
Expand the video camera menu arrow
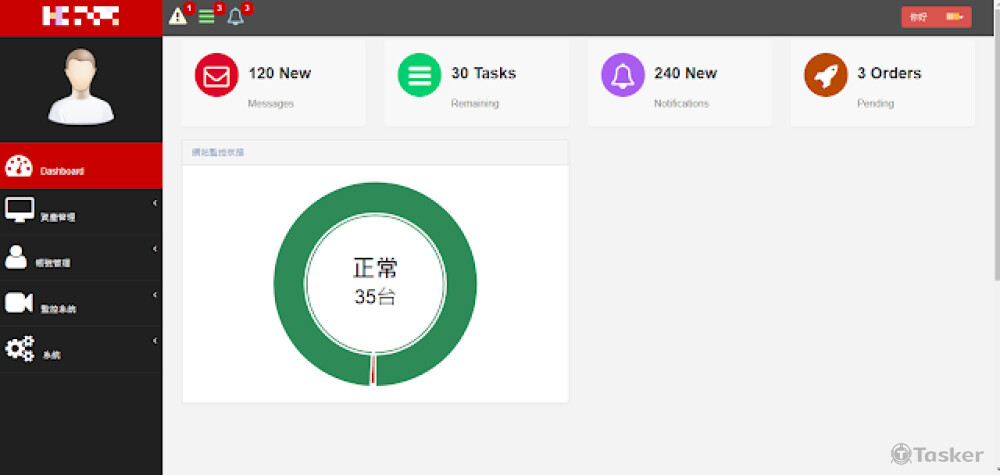pyautogui.click(x=155, y=295)
